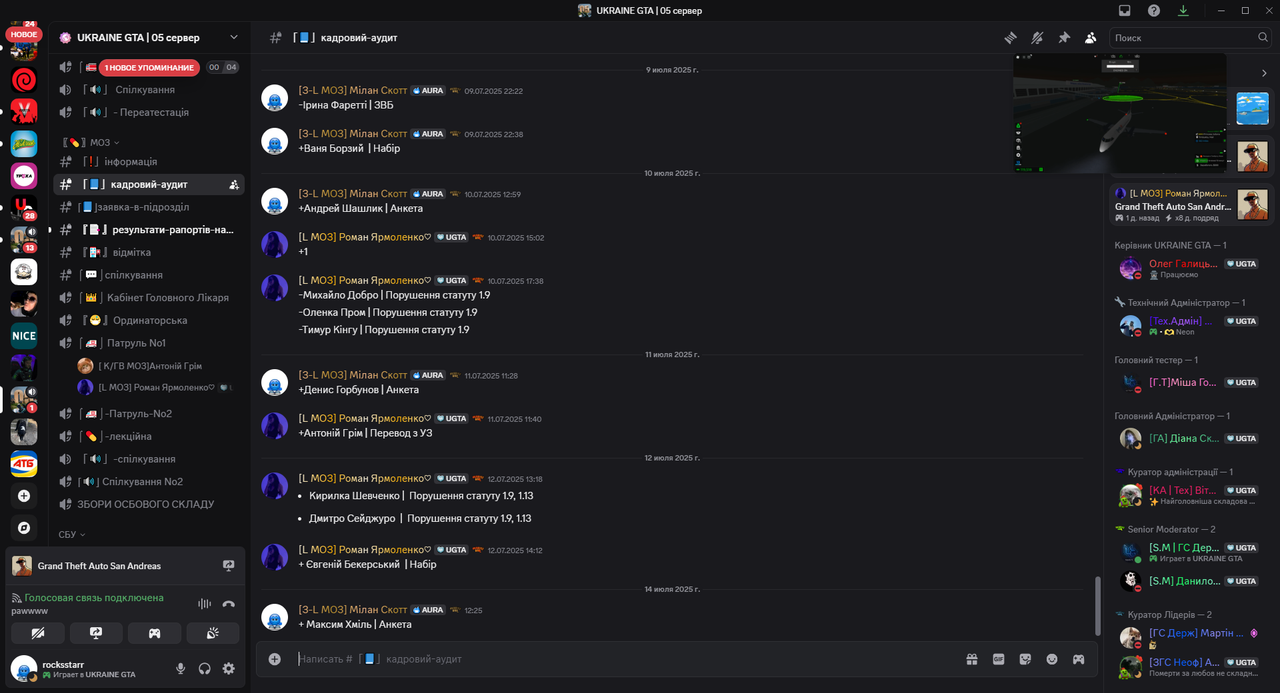The width and height of the screenshot is (1280, 693).
Task: Disconnect from voice with hang-up icon
Action: pyautogui.click(x=229, y=604)
